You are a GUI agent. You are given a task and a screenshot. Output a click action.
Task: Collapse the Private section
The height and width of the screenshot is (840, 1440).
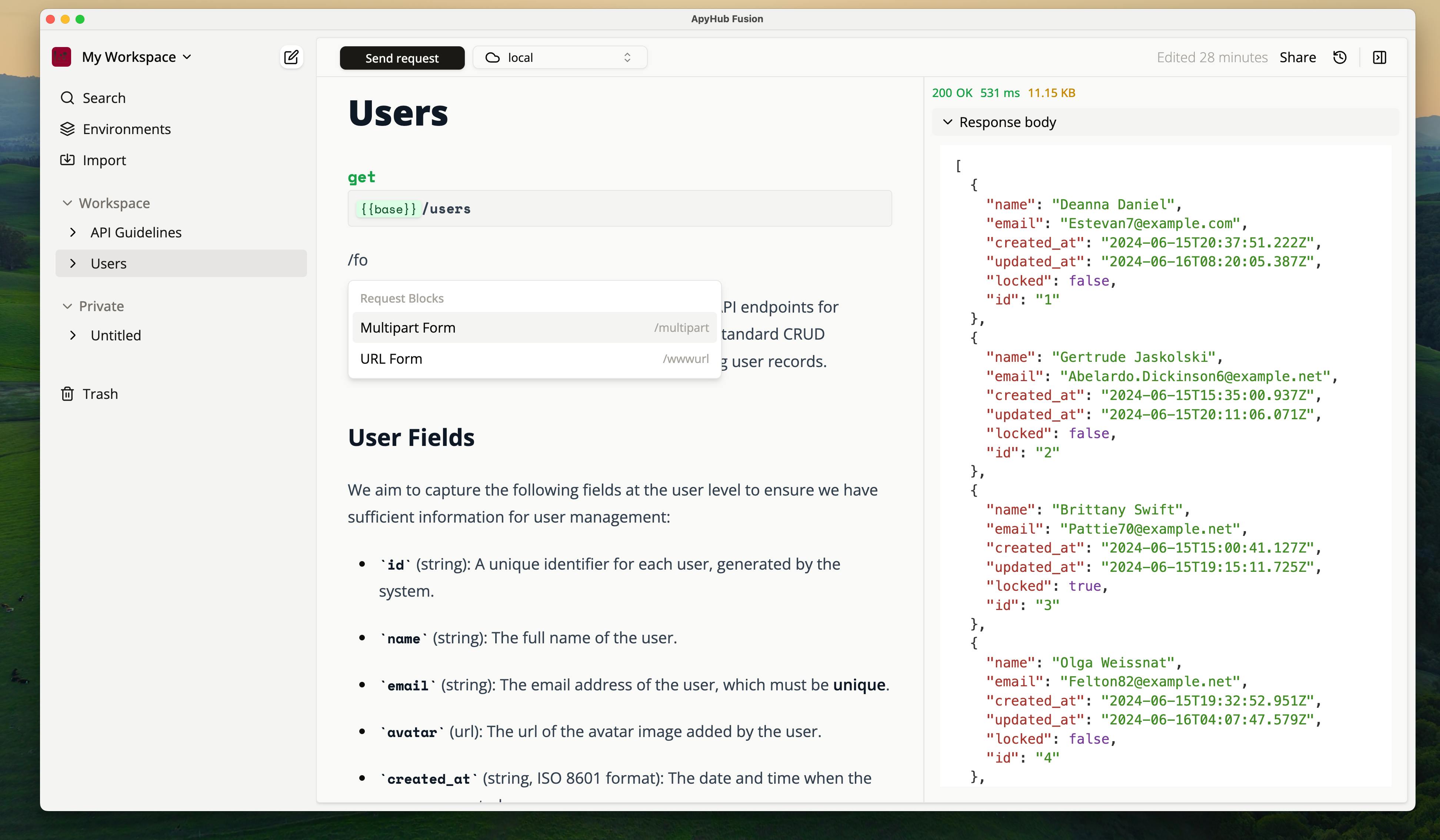[x=67, y=306]
